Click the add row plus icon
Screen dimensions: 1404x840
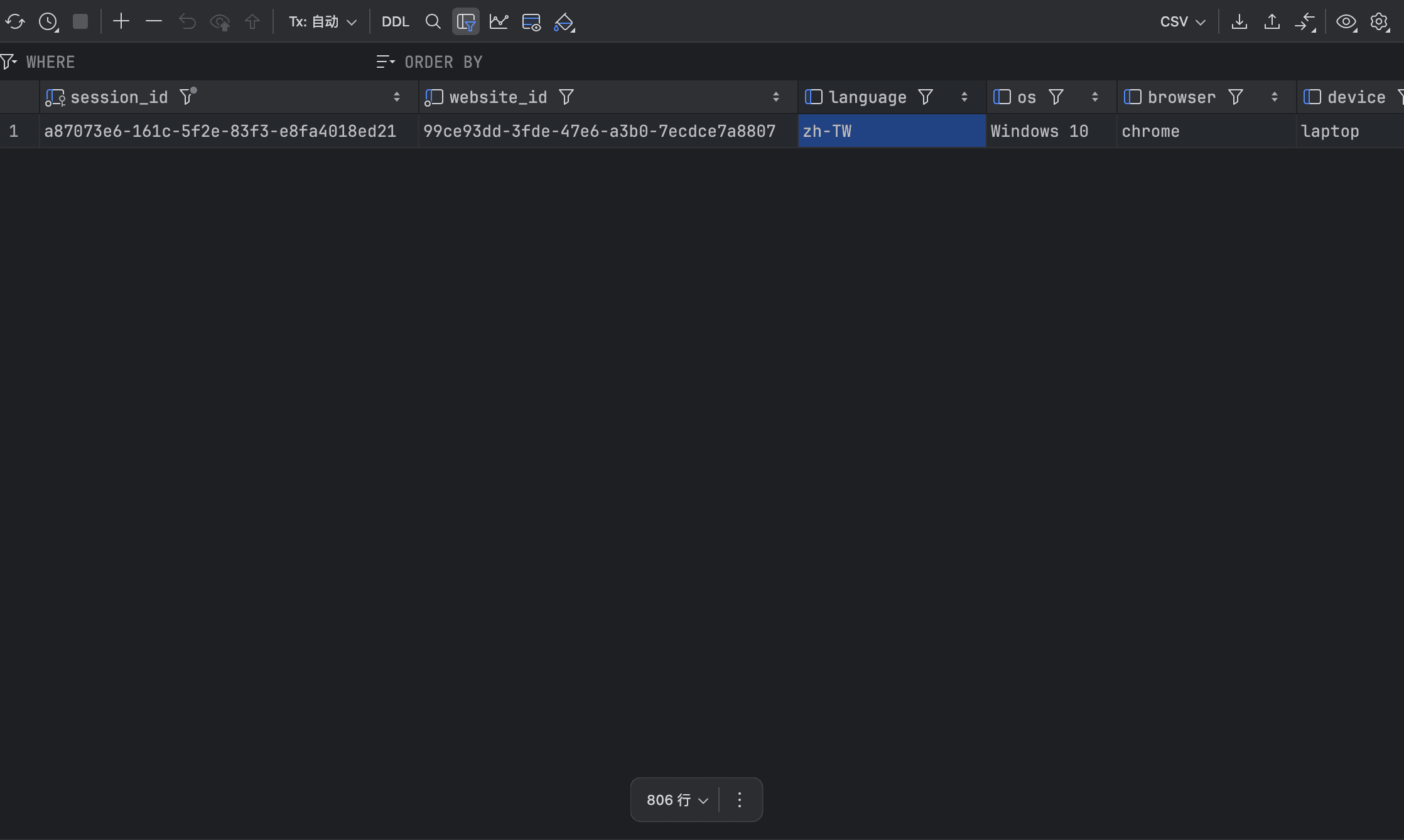(121, 22)
